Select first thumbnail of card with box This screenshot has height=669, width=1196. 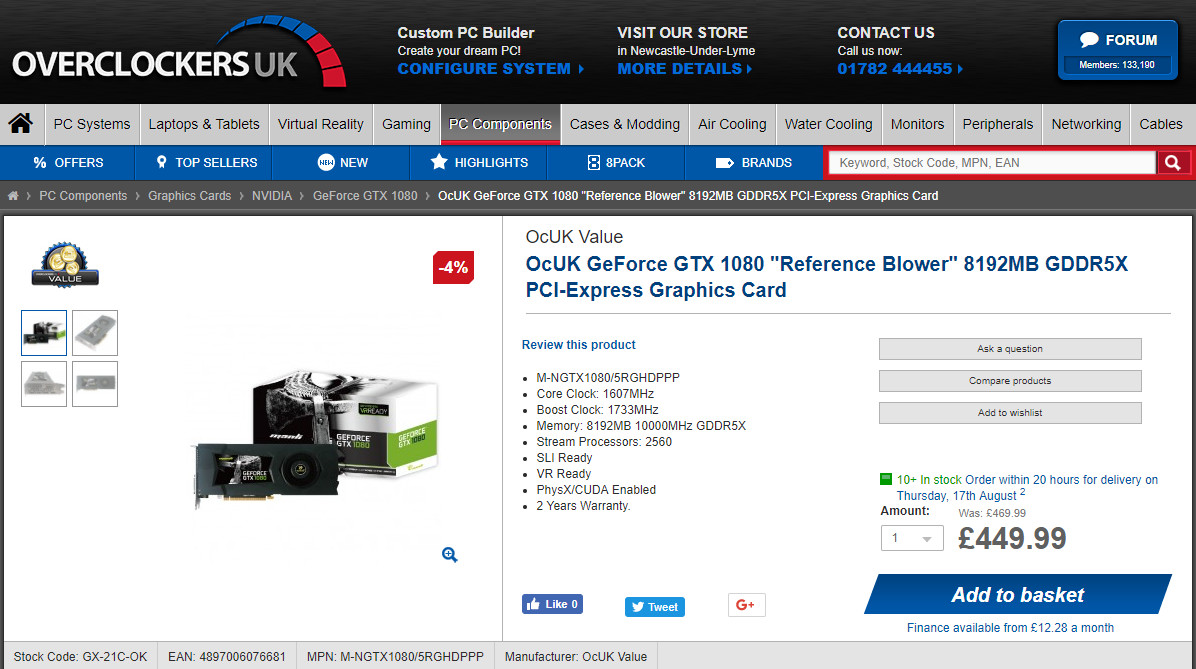click(x=44, y=333)
